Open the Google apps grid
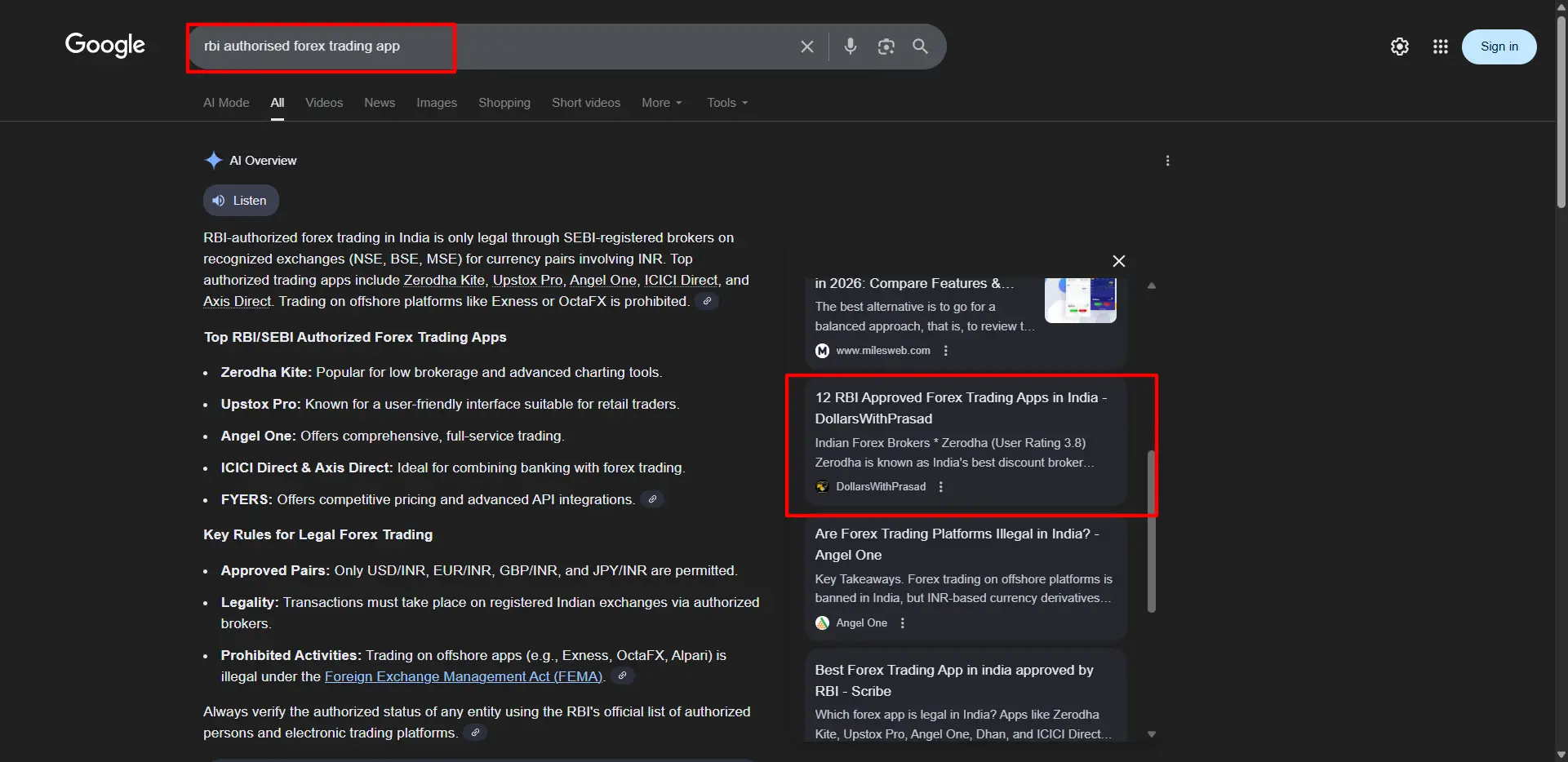Screen dimensions: 1568x762 click(1441, 47)
